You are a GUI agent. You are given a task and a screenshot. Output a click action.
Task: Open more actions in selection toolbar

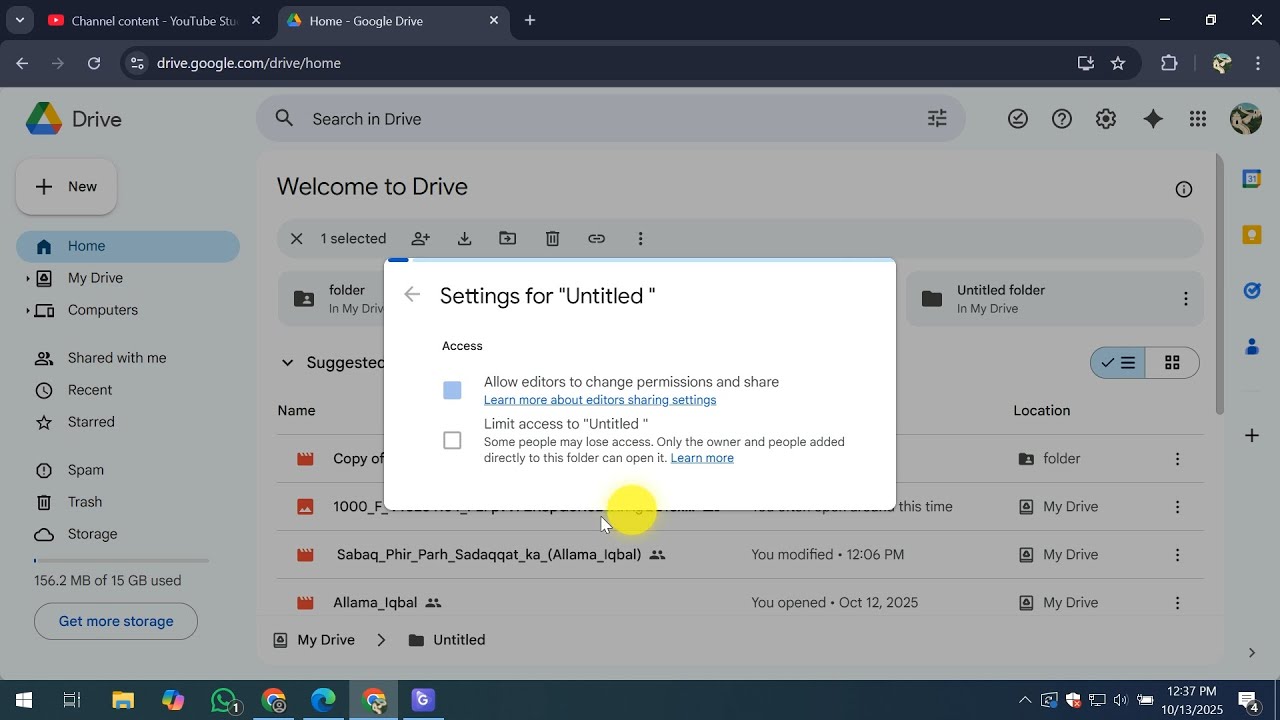[x=640, y=239]
